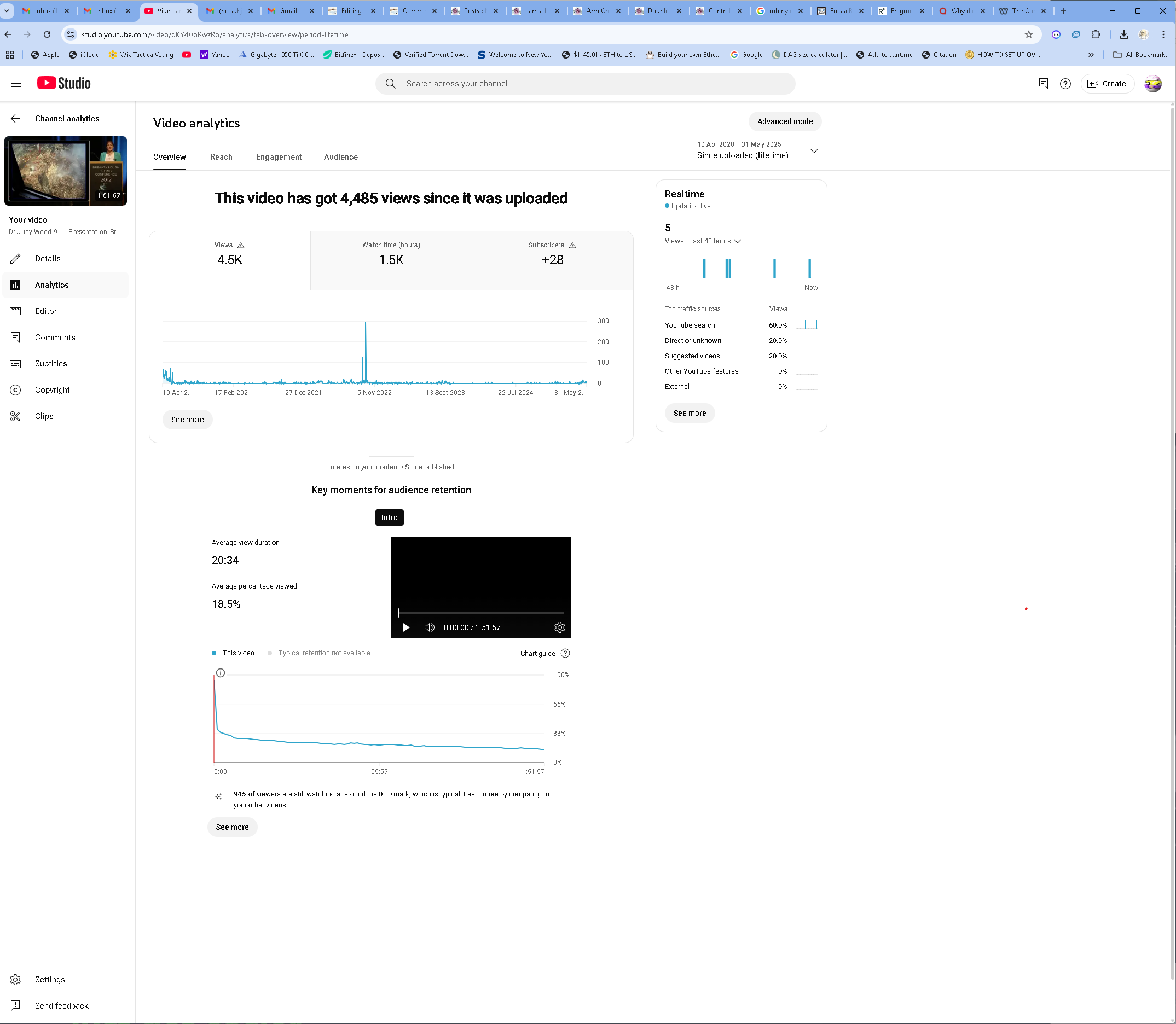Image resolution: width=1176 pixels, height=1024 pixels.
Task: Open Clips in the sidebar
Action: coord(66,416)
